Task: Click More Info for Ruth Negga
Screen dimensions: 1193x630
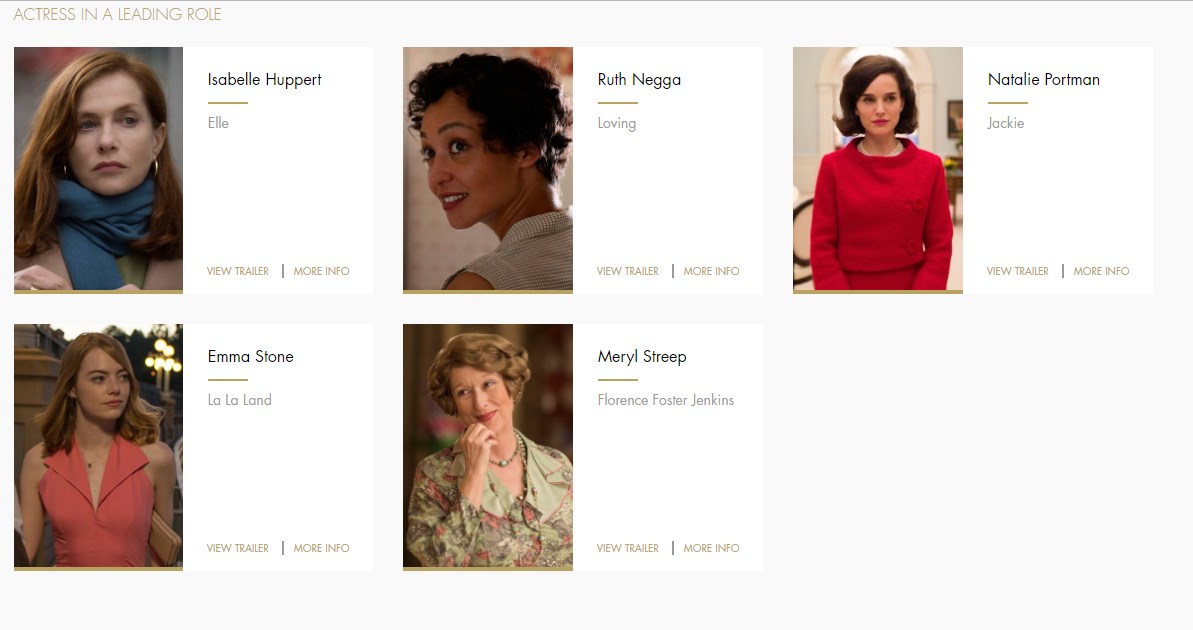Action: click(x=711, y=271)
